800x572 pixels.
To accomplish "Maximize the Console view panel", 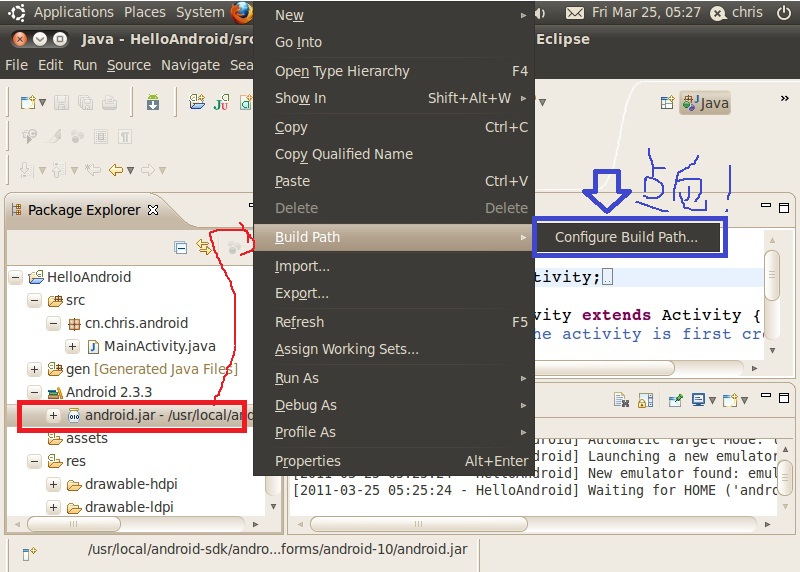I will (x=784, y=398).
